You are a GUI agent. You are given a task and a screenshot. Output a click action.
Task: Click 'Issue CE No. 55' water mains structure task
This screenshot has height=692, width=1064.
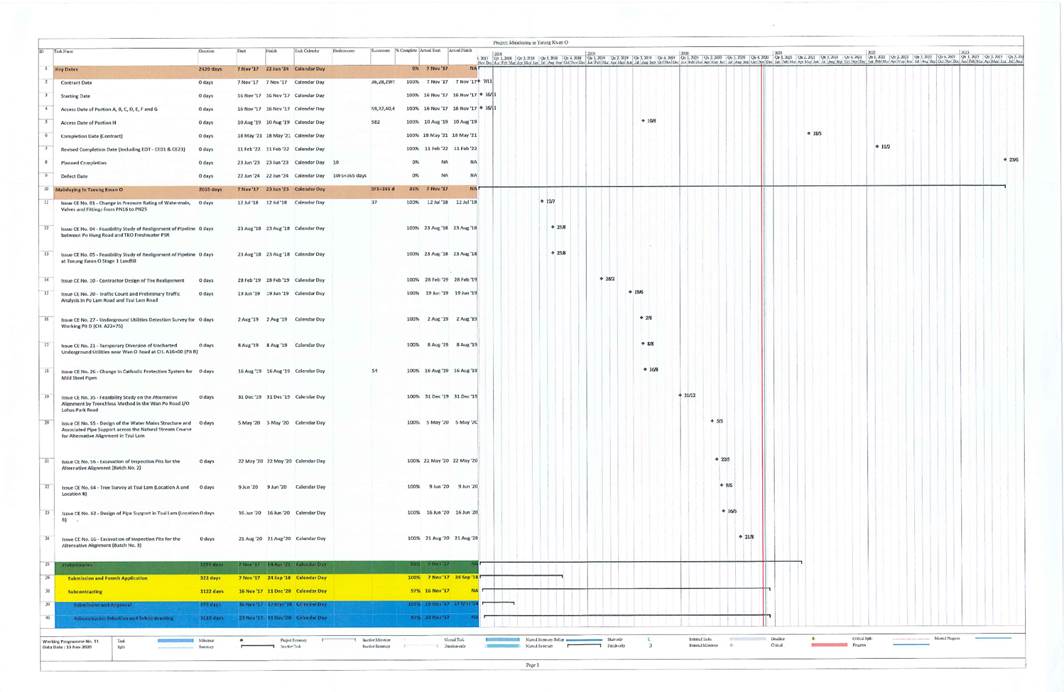(x=126, y=429)
